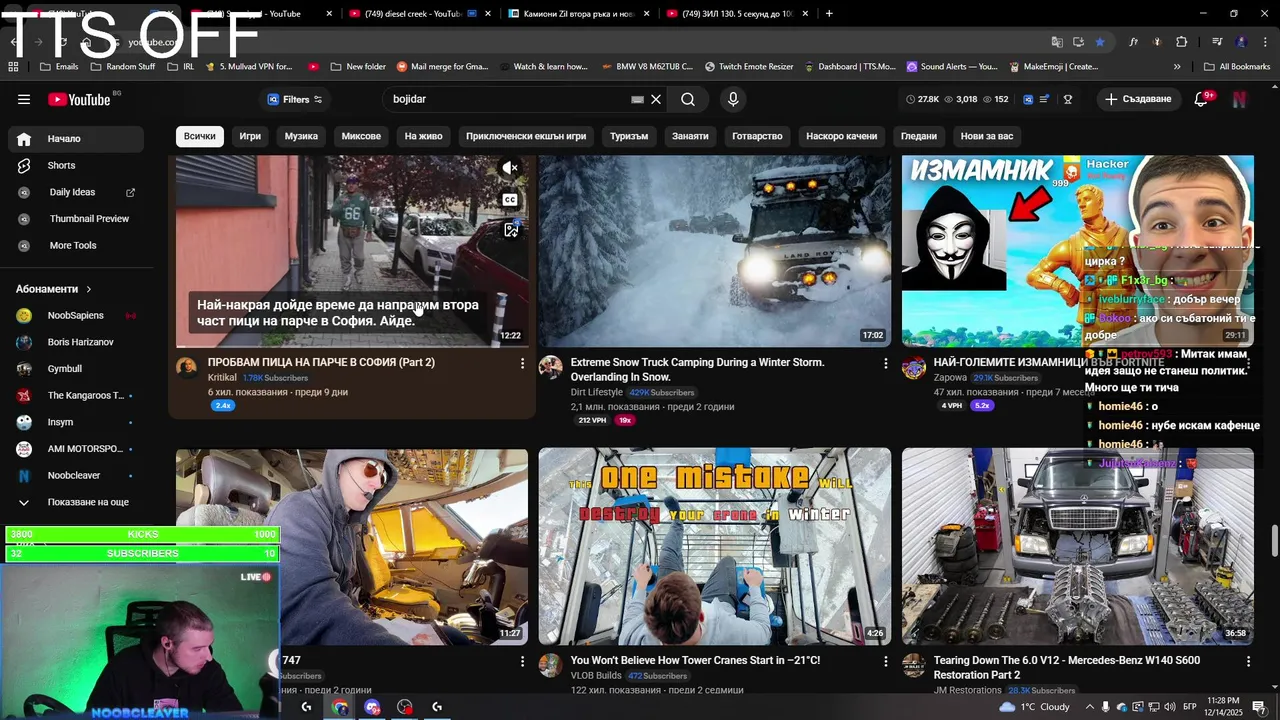The height and width of the screenshot is (720, 1280).
Task: Open Daily Ideas in the sidebar
Action: [x=75, y=192]
